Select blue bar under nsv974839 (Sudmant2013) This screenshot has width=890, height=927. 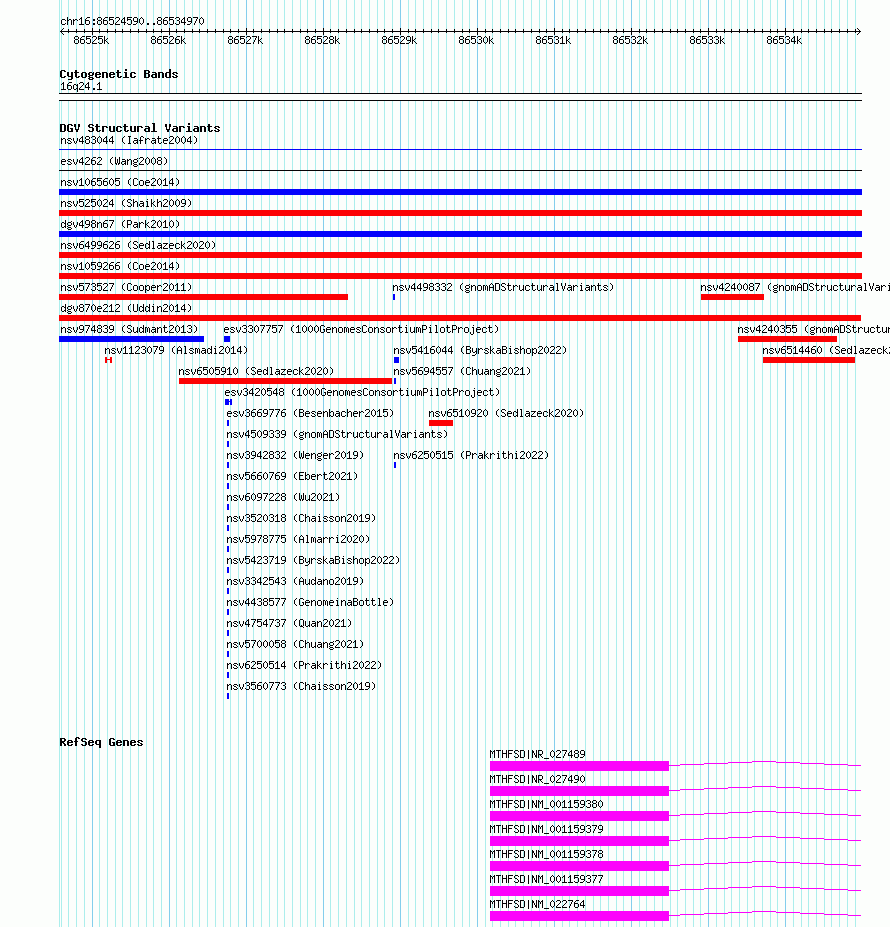tap(131, 339)
